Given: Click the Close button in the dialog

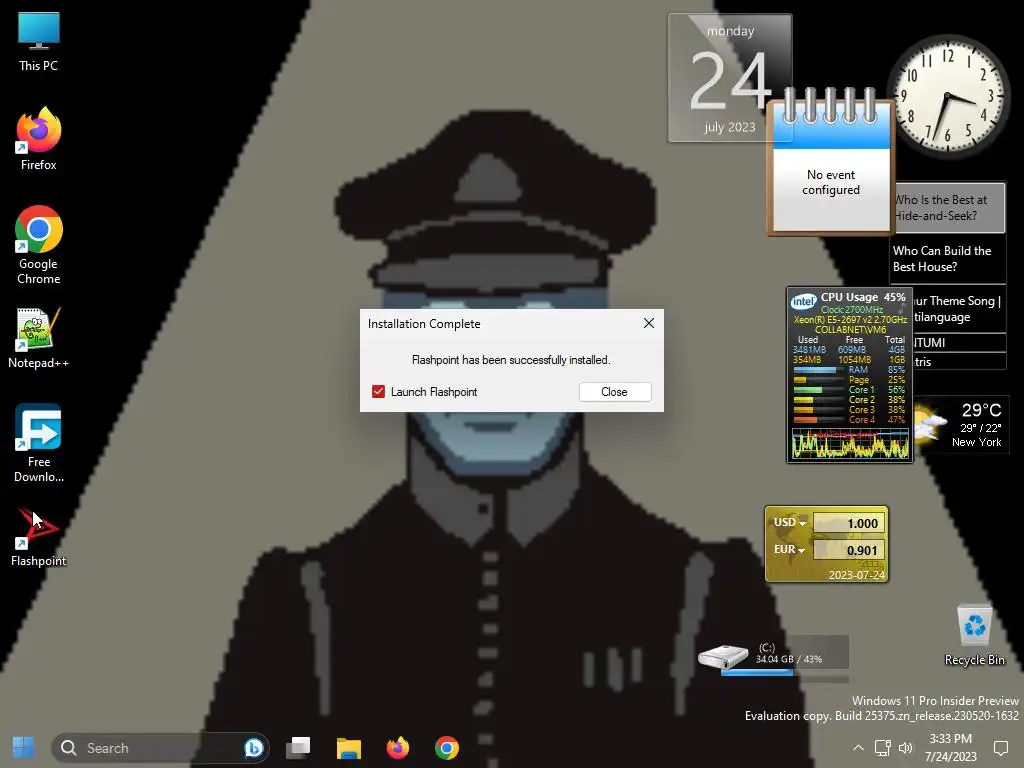Looking at the screenshot, I should point(615,392).
